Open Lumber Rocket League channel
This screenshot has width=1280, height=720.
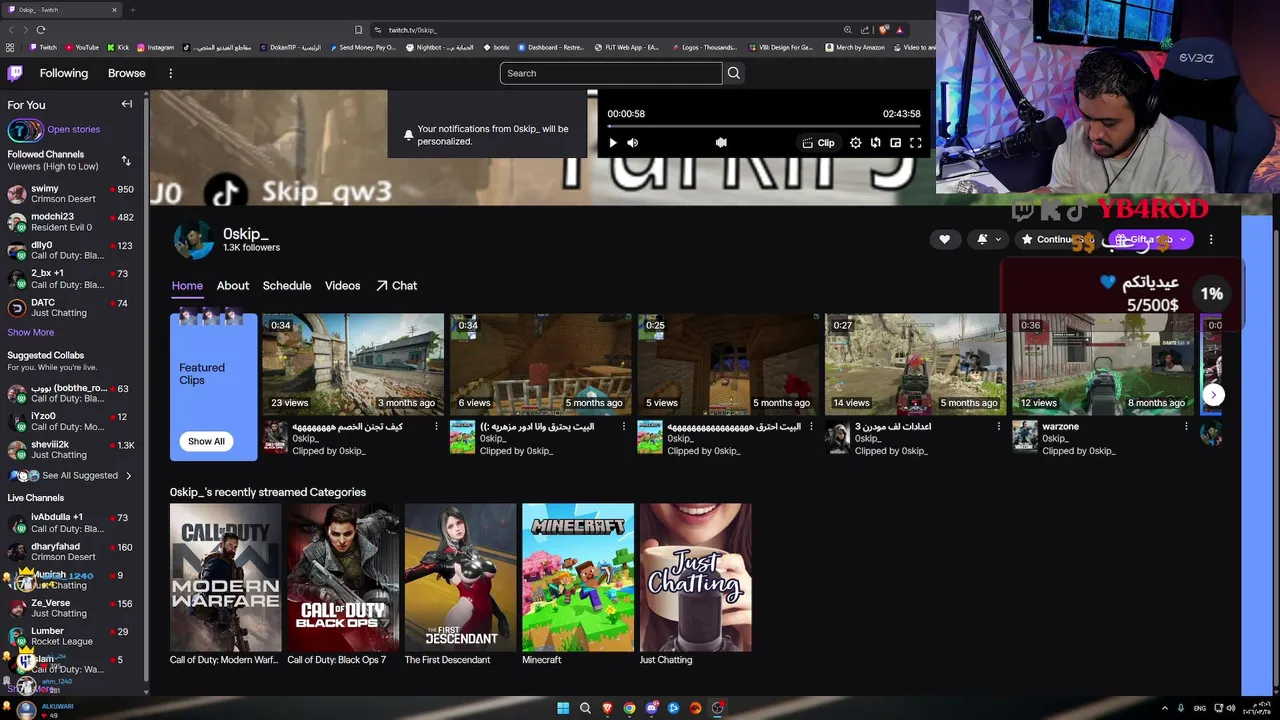tap(72, 636)
